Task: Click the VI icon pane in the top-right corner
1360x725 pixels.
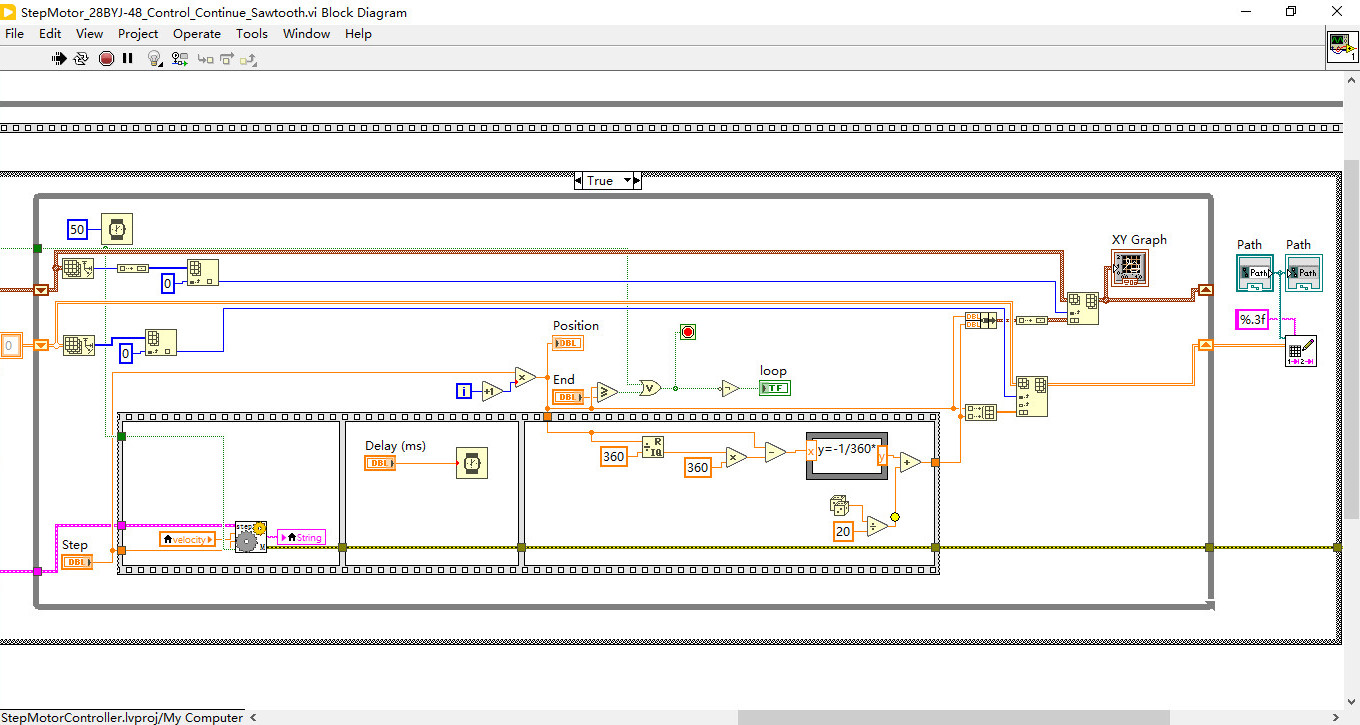Action: coord(1342,47)
